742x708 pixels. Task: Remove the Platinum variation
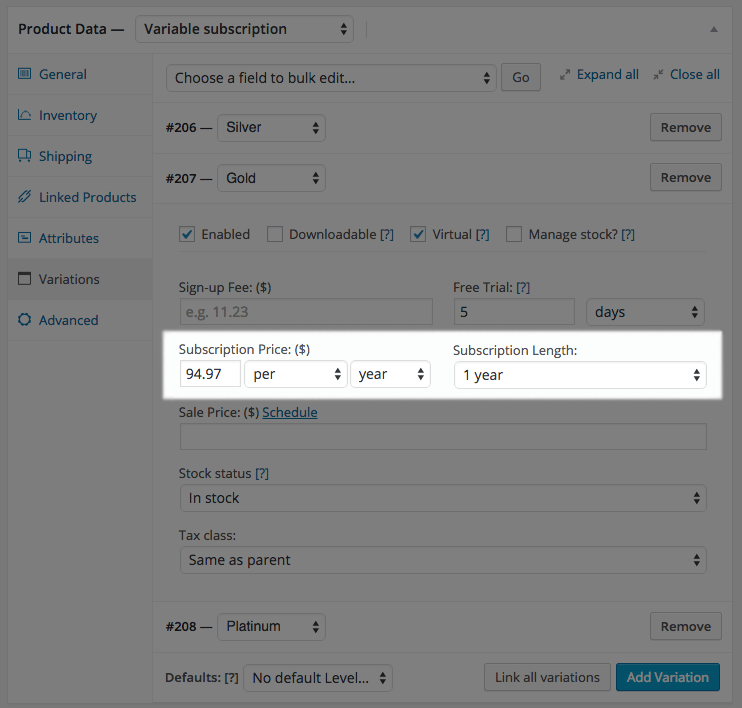pos(686,626)
